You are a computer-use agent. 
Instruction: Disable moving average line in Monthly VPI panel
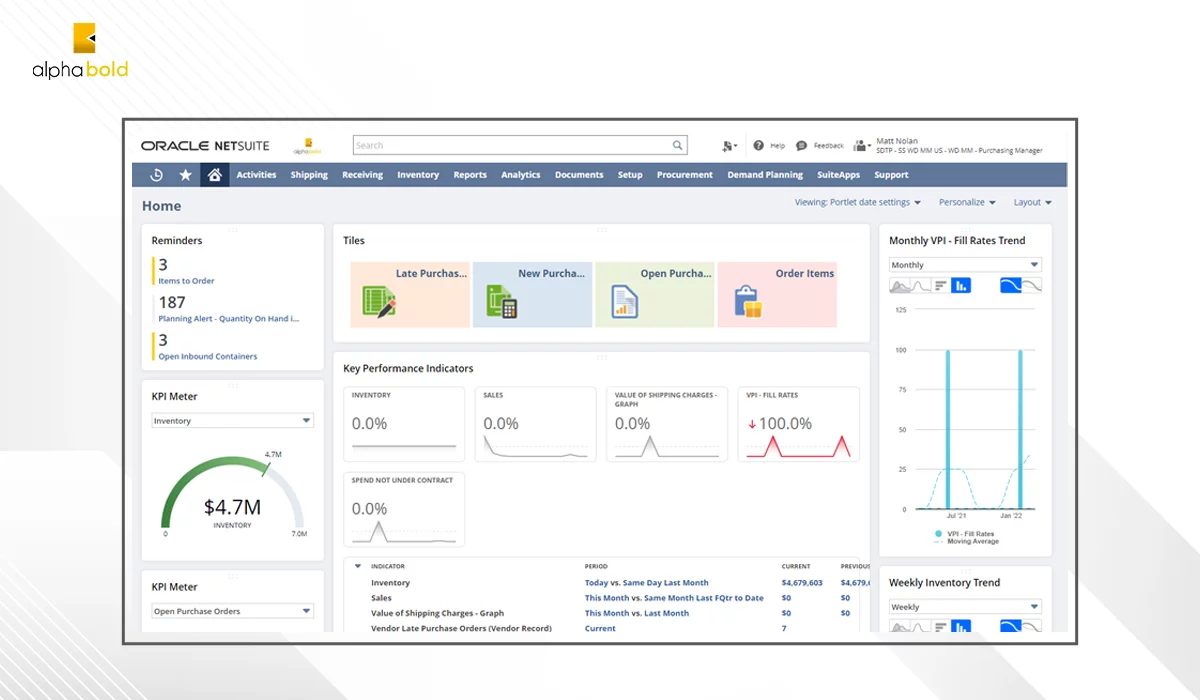click(x=1031, y=285)
